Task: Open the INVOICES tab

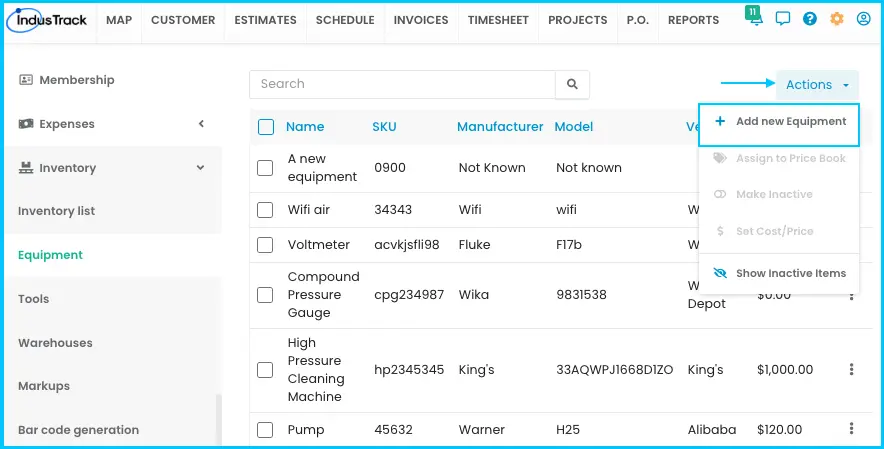Action: click(x=421, y=20)
